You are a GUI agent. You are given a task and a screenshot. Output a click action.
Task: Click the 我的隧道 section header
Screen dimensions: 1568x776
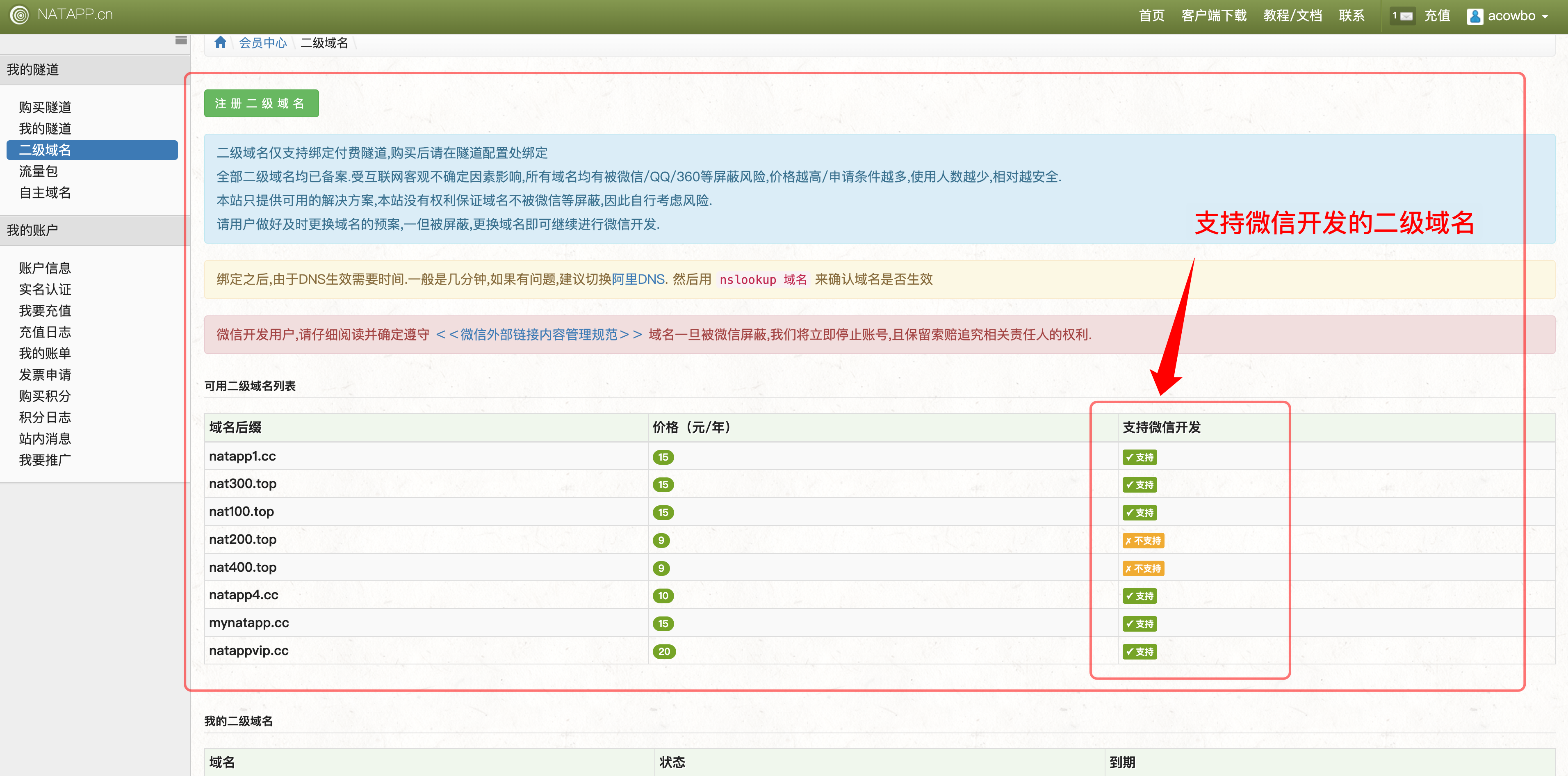95,69
